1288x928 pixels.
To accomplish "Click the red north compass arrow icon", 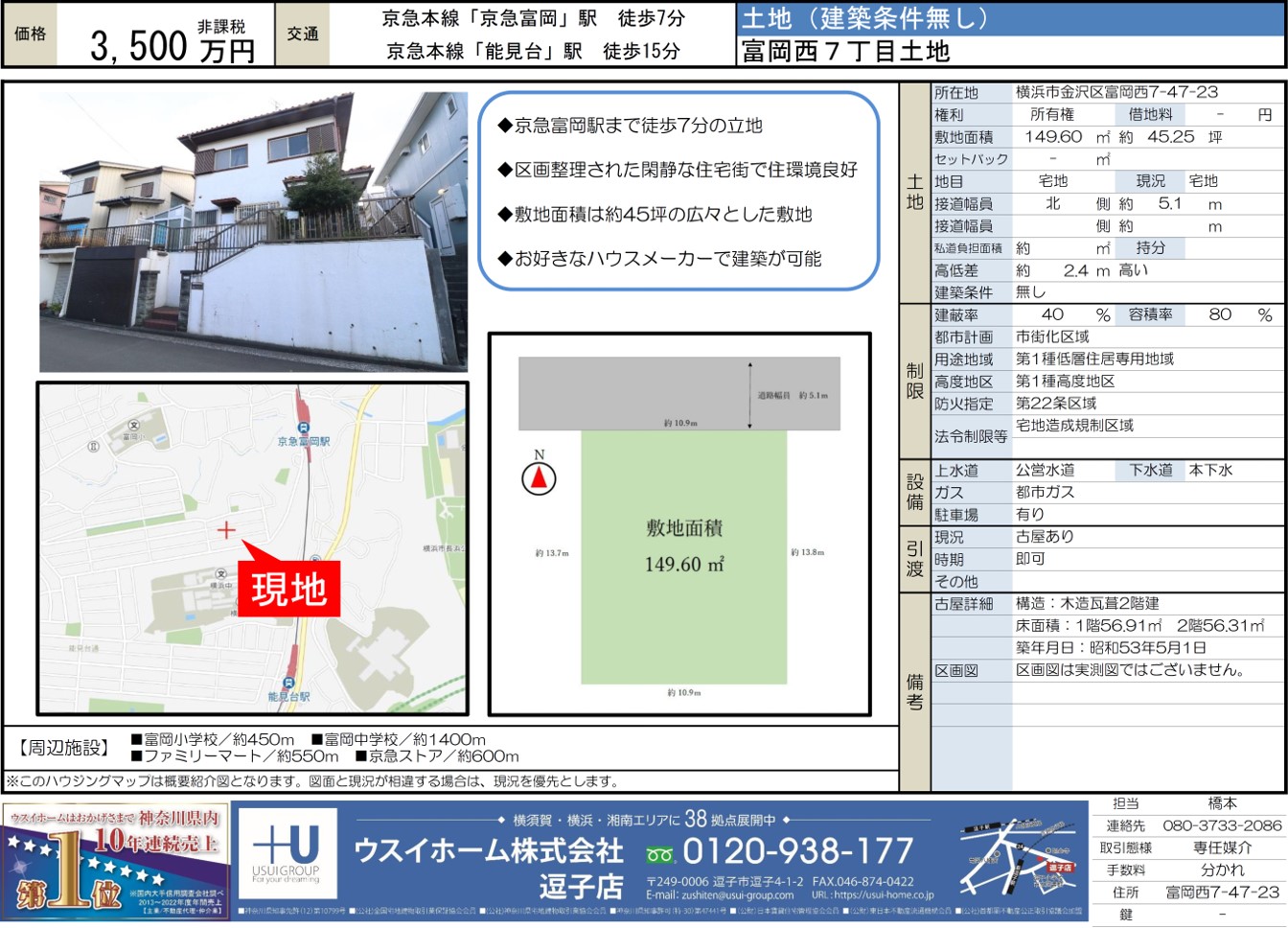I will point(539,477).
